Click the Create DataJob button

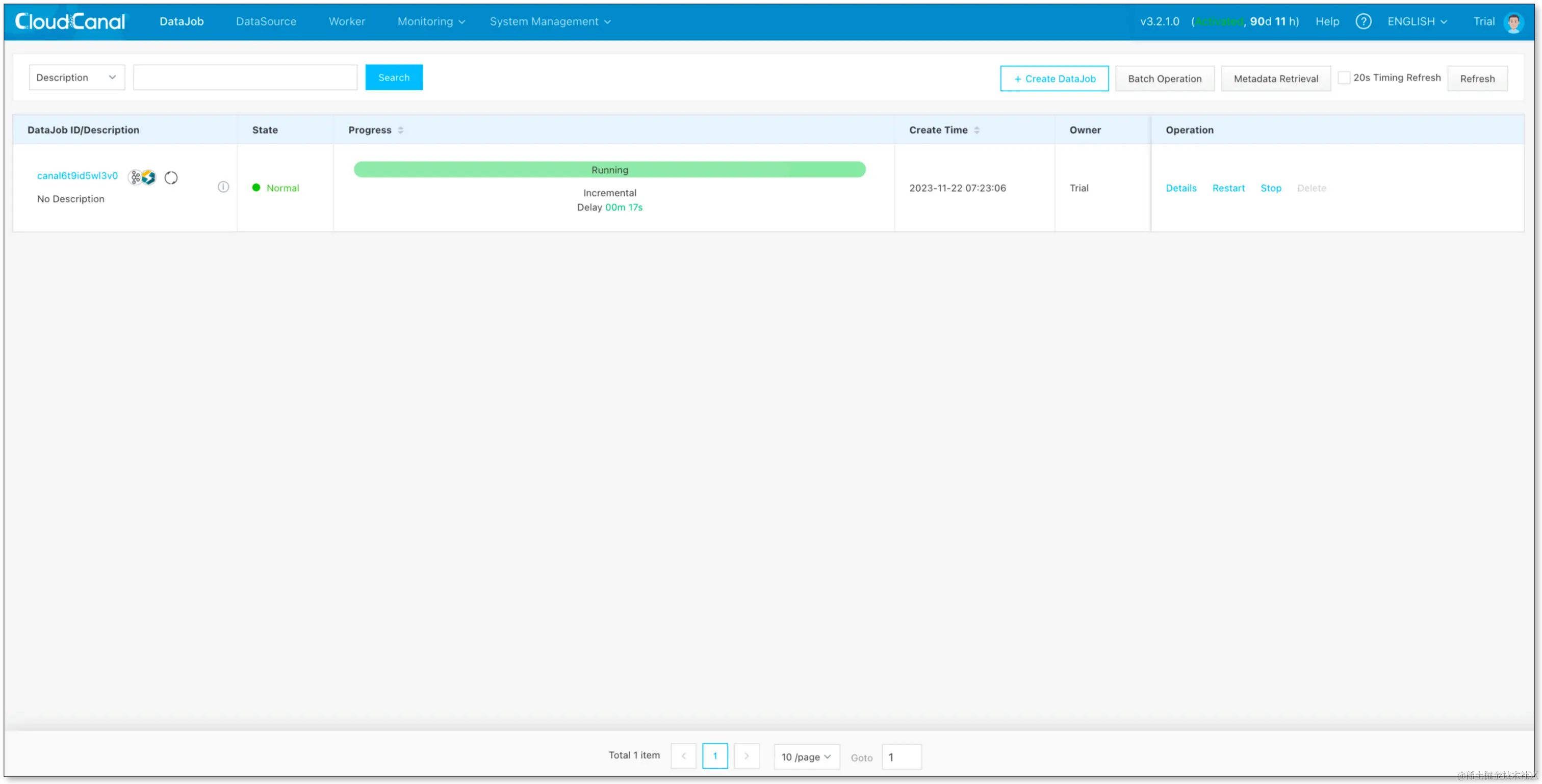[x=1054, y=79]
